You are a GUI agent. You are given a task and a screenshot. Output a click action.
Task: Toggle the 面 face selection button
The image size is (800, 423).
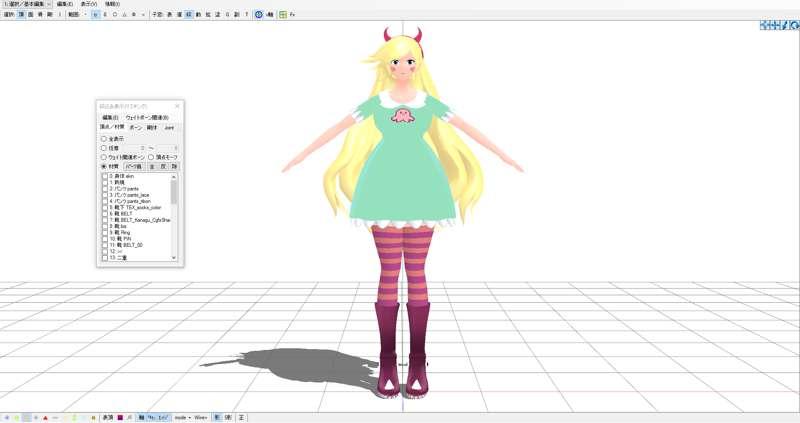click(x=31, y=14)
